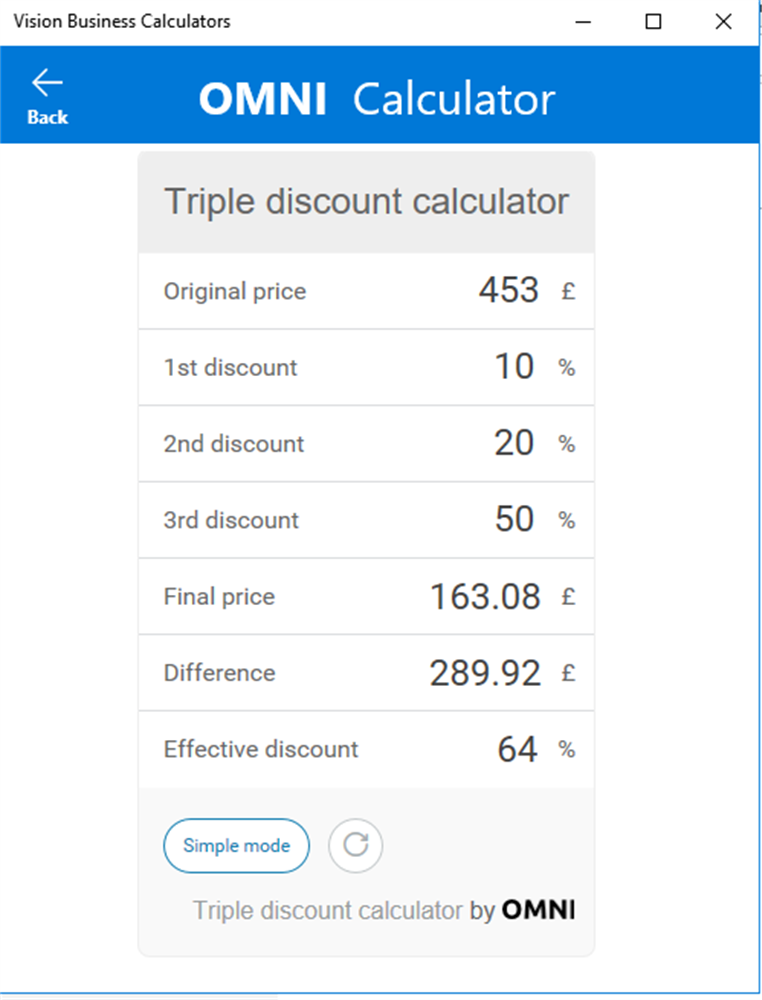Click the OMNI Calculator header title
The height and width of the screenshot is (1000, 762).
pyautogui.click(x=376, y=99)
